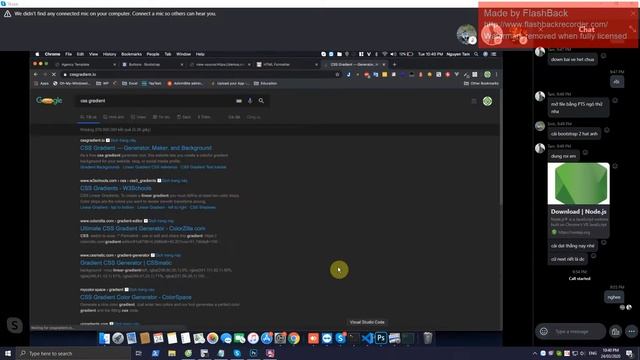This screenshot has height=360, width=640.
Task: Open the Apps bookmark shortcut
Action: click(41, 83)
